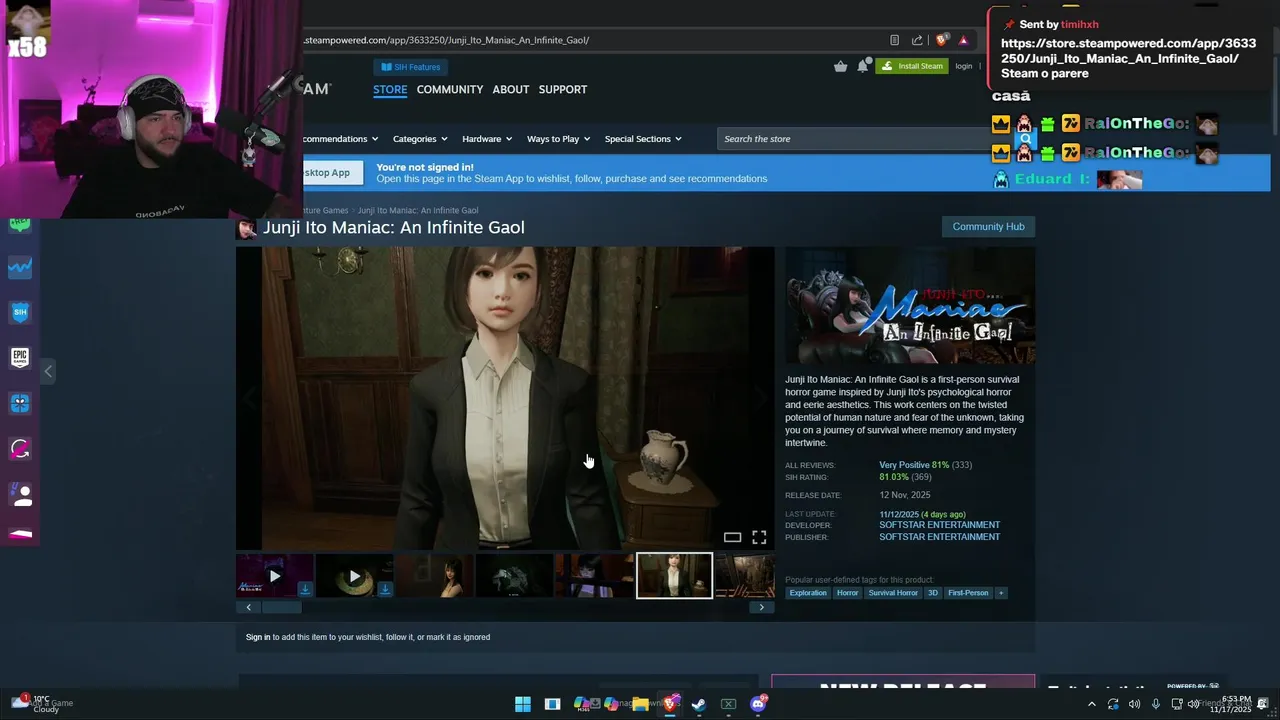
Task: Download the first trailer video thumbnail
Action: click(304, 589)
